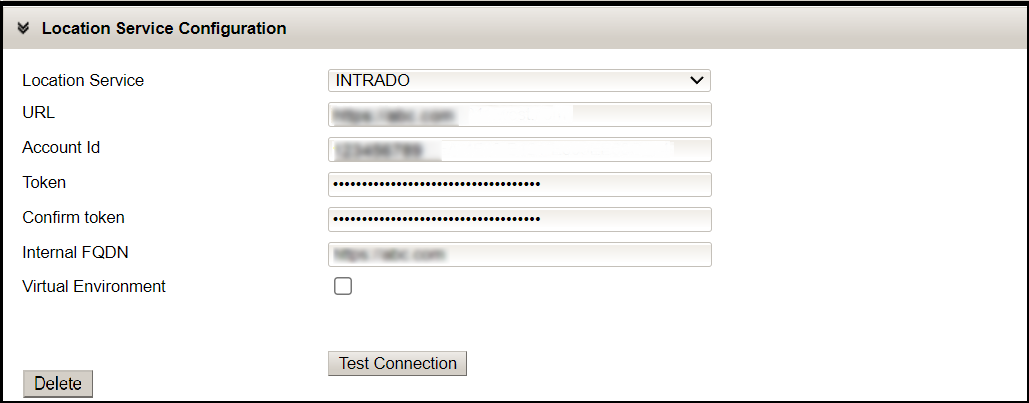Click the Confirm token password field
The image size is (1029, 403).
tap(519, 219)
